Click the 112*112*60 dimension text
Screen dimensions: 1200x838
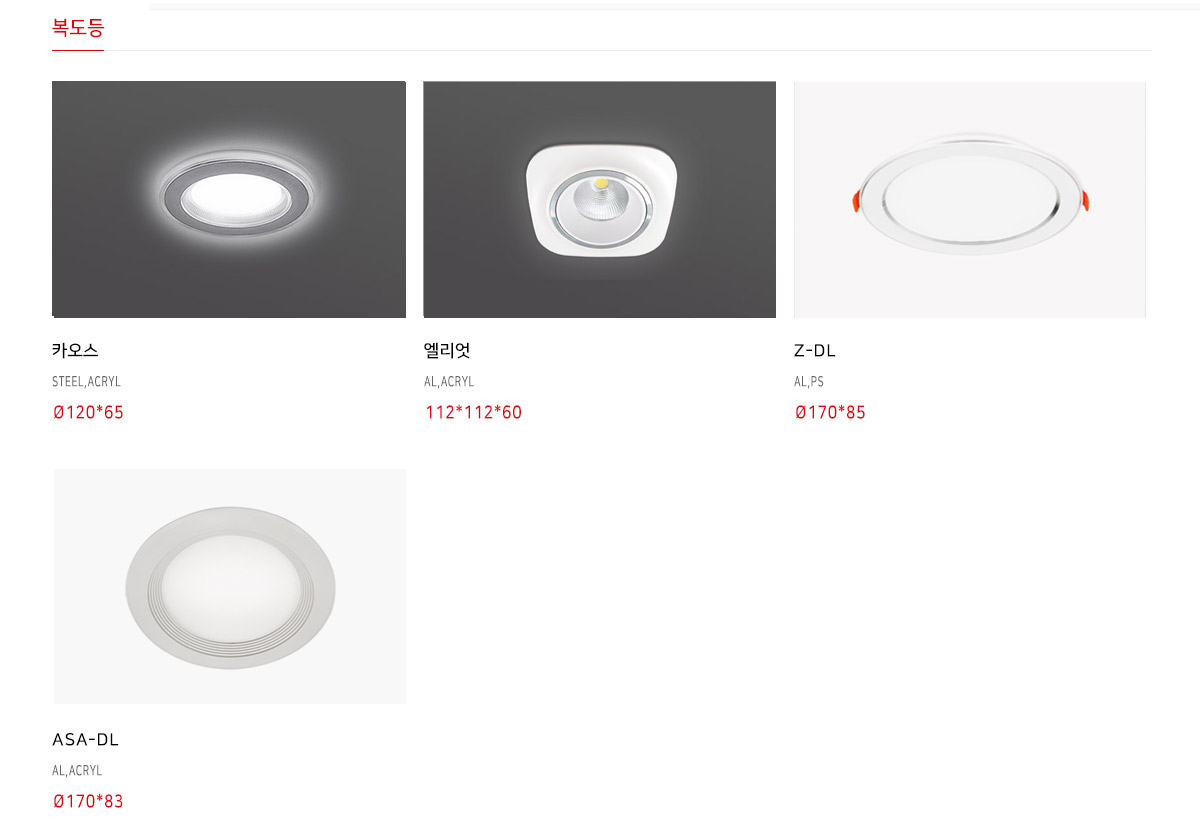[x=473, y=412]
